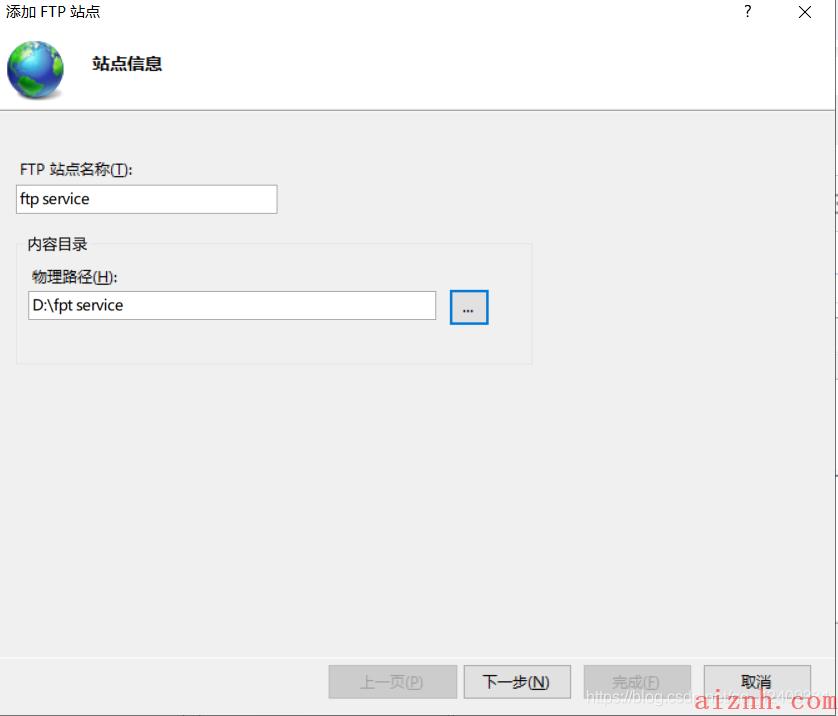
Task: Focus the FTP 站点名称 input field
Action: [x=146, y=199]
